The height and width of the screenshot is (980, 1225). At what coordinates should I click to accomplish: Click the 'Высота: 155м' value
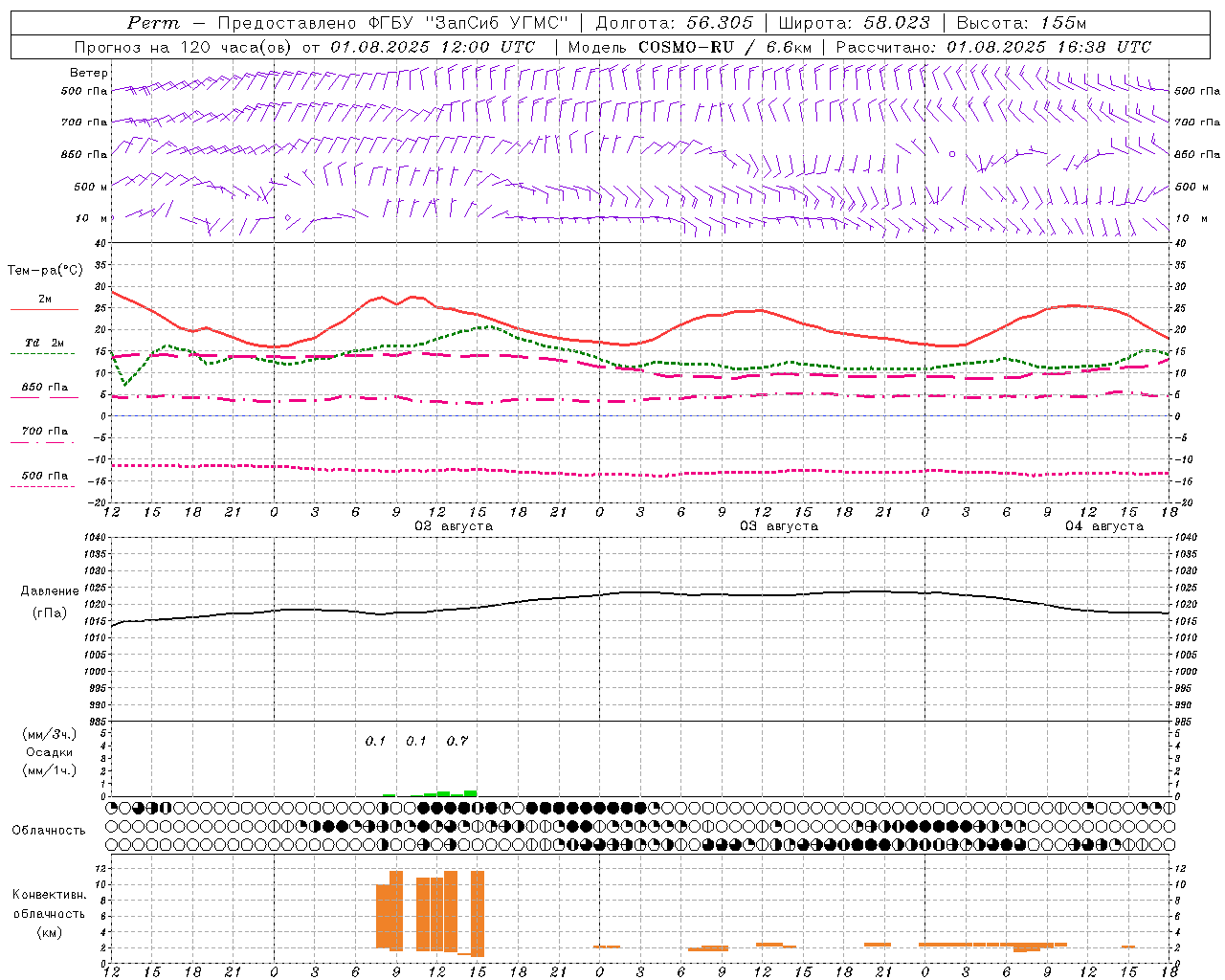point(1021,23)
